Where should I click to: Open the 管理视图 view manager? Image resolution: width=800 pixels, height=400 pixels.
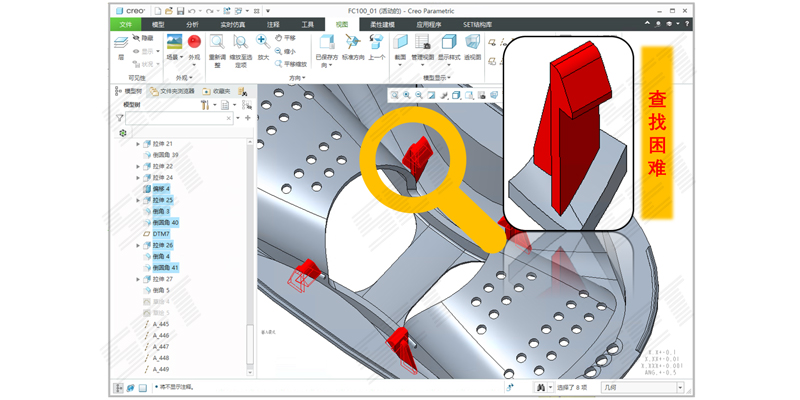tap(422, 44)
